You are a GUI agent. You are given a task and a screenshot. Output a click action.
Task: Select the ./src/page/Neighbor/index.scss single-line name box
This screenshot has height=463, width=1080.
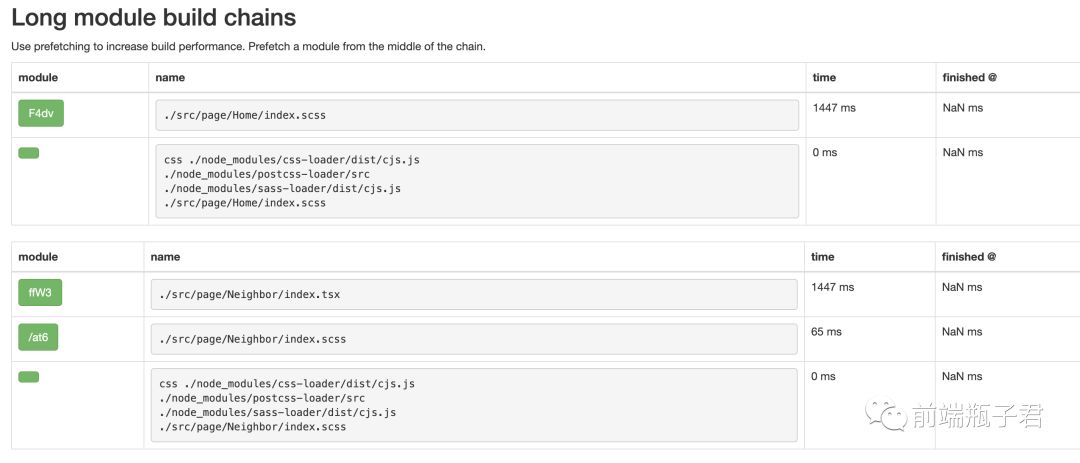pos(474,339)
